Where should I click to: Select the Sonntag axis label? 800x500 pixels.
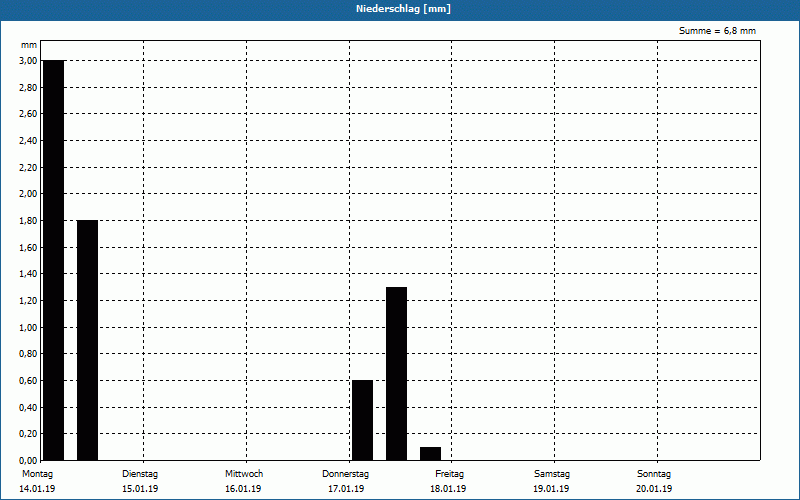coord(654,474)
